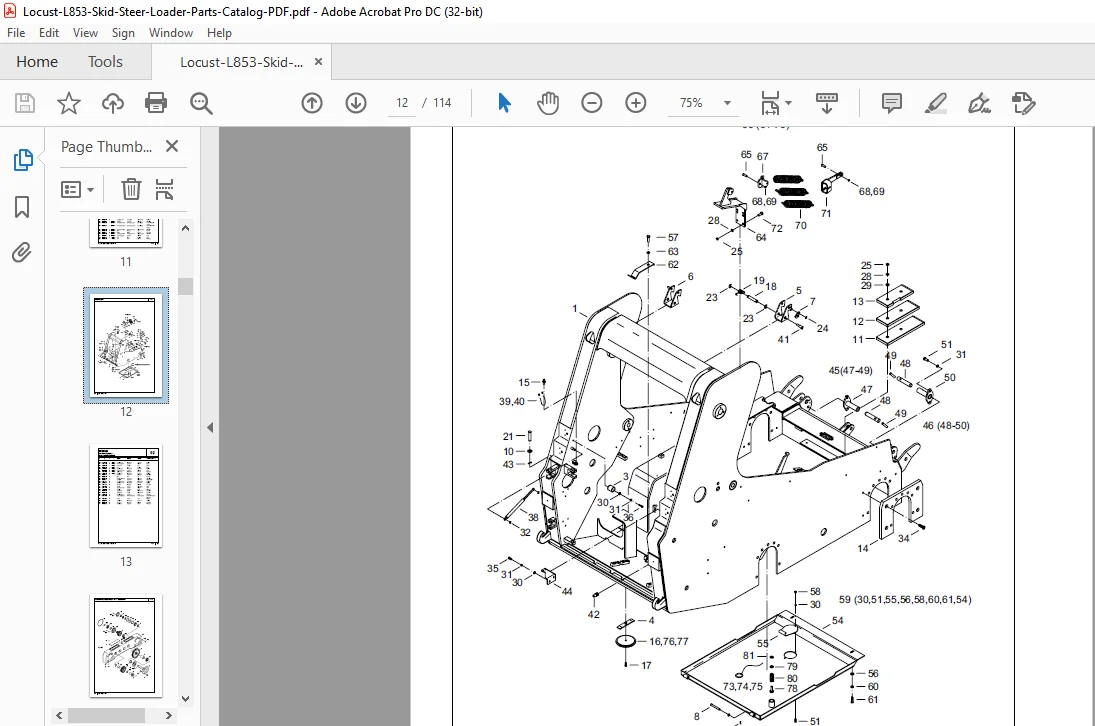Select the arrow Selection tool
This screenshot has width=1095, height=726.
(504, 103)
